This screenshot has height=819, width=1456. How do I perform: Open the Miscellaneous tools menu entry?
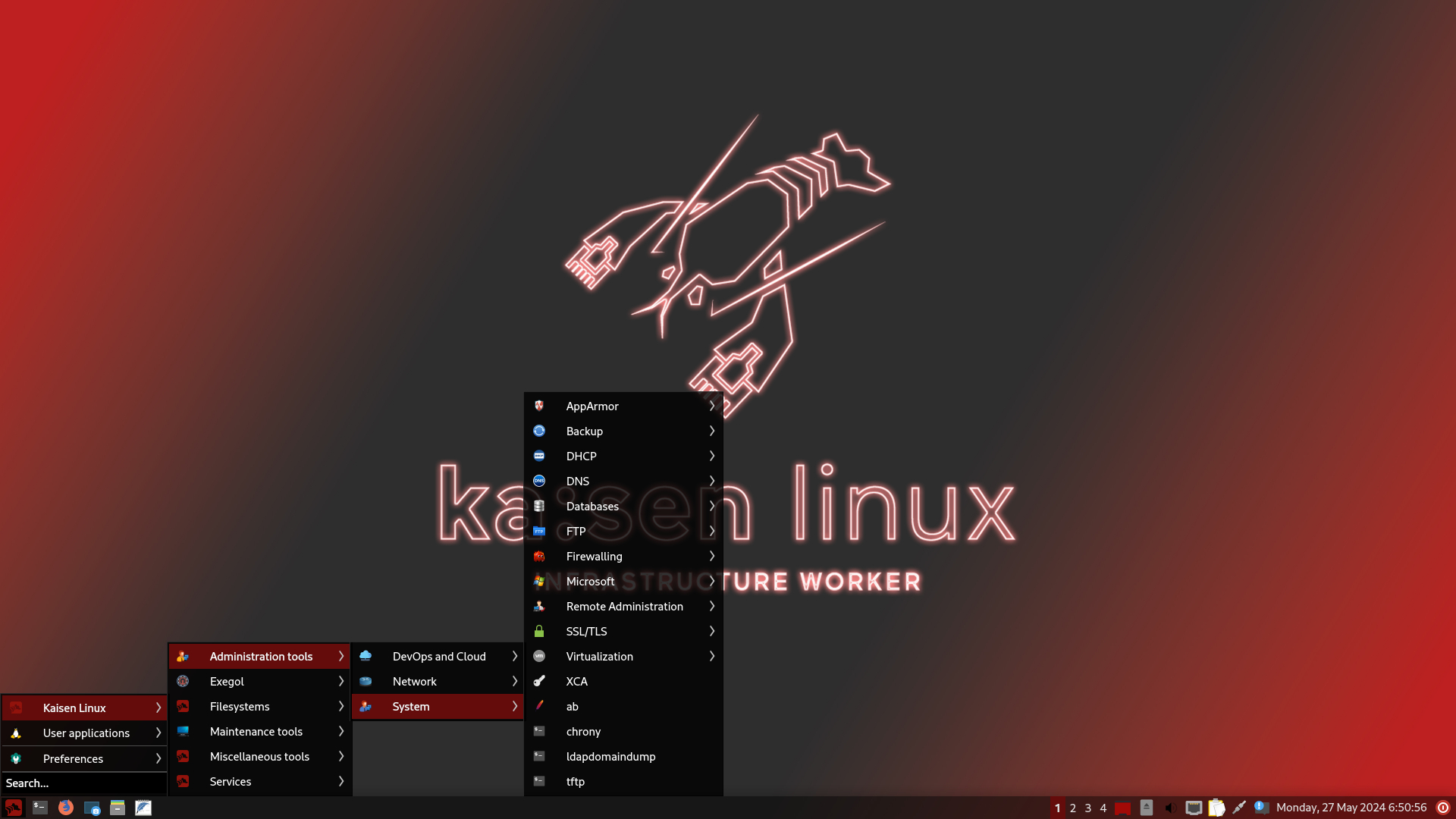259,756
